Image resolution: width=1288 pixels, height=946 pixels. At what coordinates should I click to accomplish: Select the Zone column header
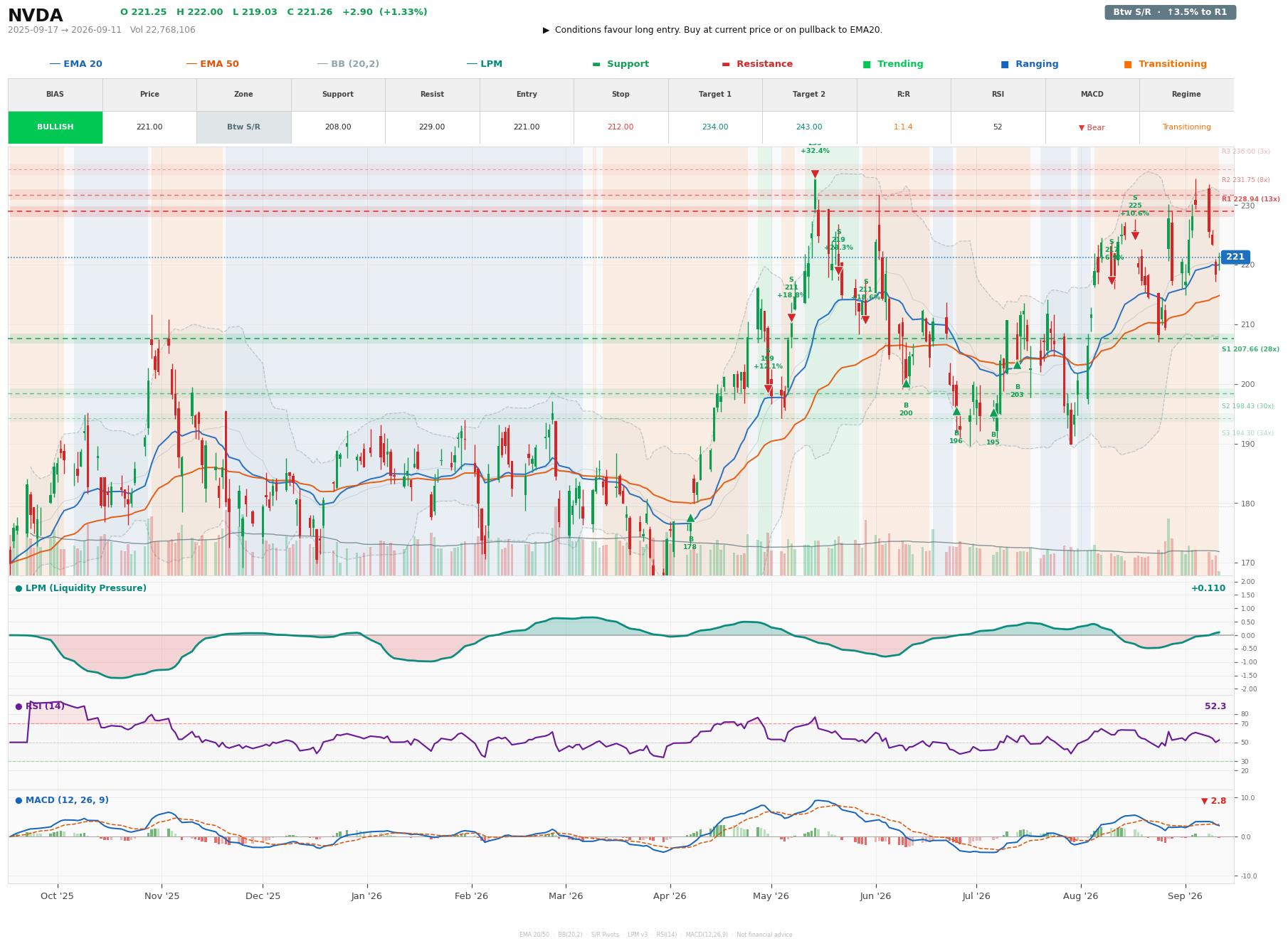pos(243,95)
